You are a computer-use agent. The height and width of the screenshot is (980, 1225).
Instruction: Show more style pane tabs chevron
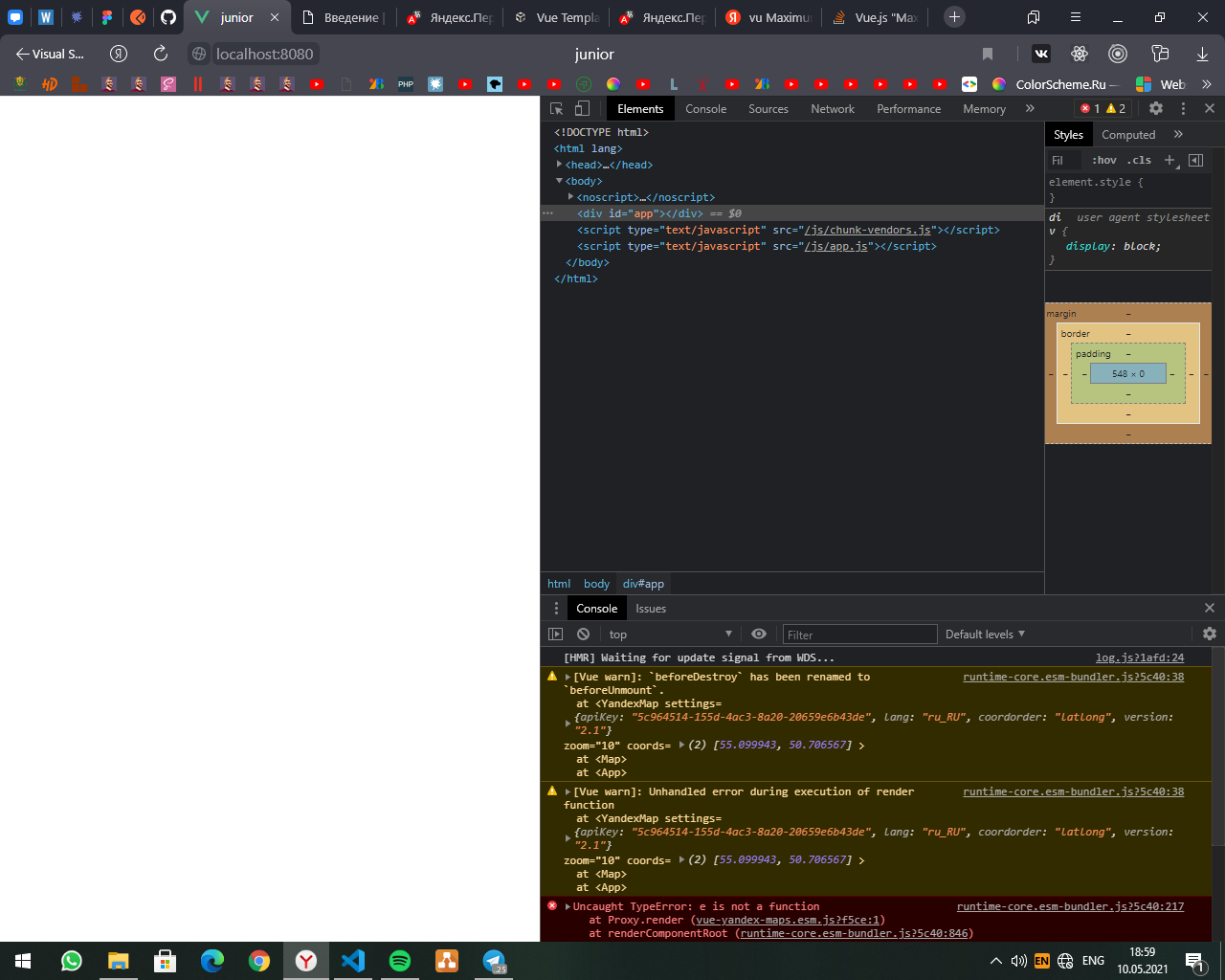(1178, 135)
